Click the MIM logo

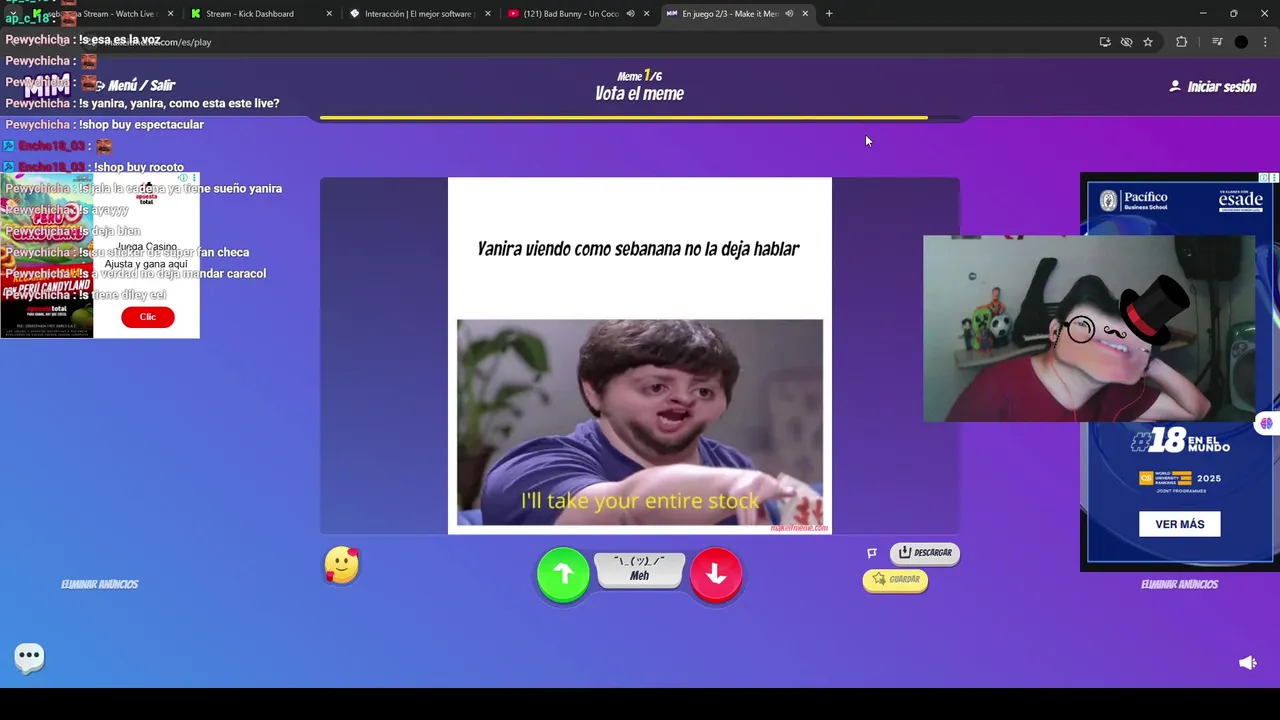47,86
